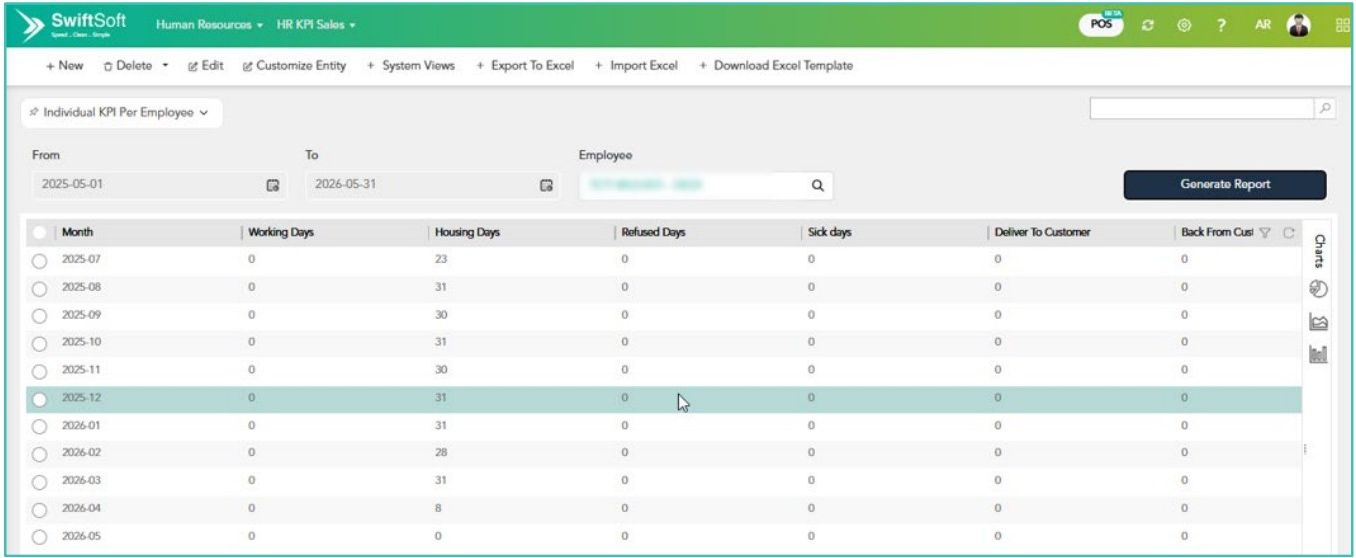The height and width of the screenshot is (558, 1356).
Task: Sort by the Sick days column header
Action: coord(830,232)
